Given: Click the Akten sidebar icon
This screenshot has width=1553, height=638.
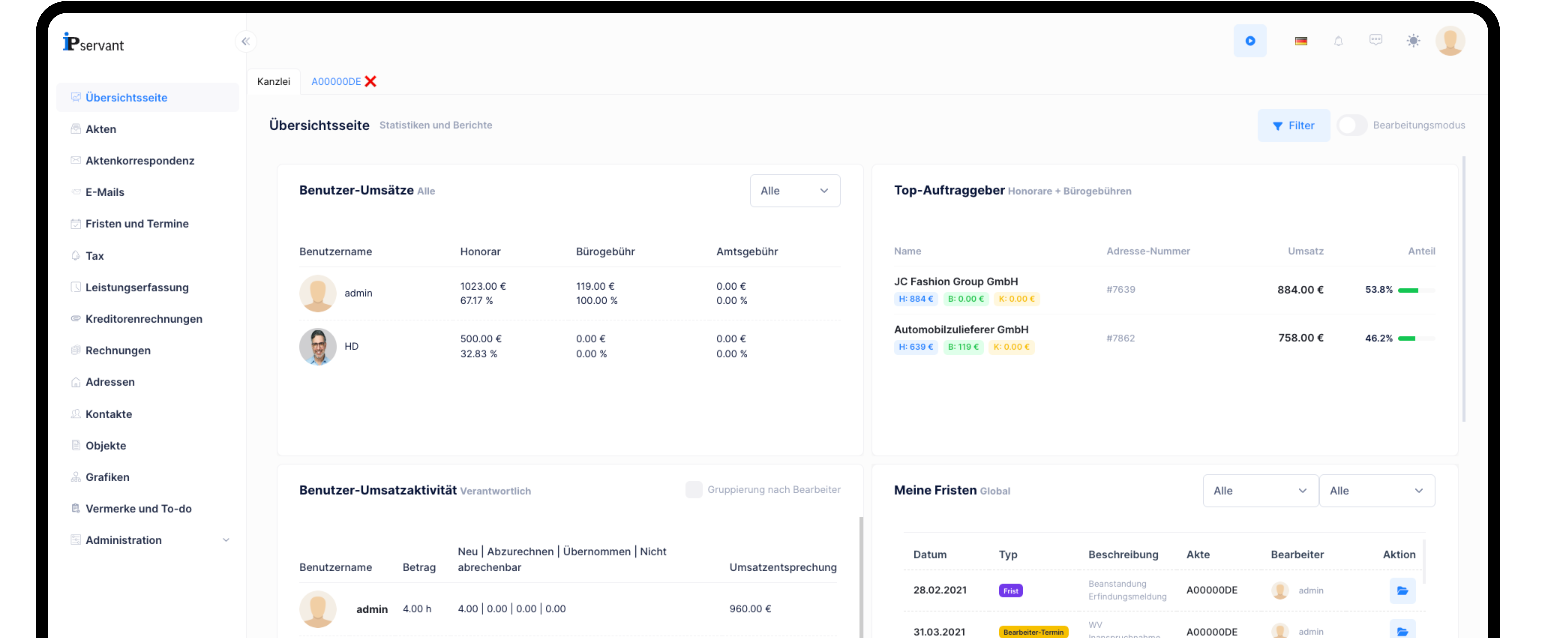Looking at the screenshot, I should click(76, 129).
